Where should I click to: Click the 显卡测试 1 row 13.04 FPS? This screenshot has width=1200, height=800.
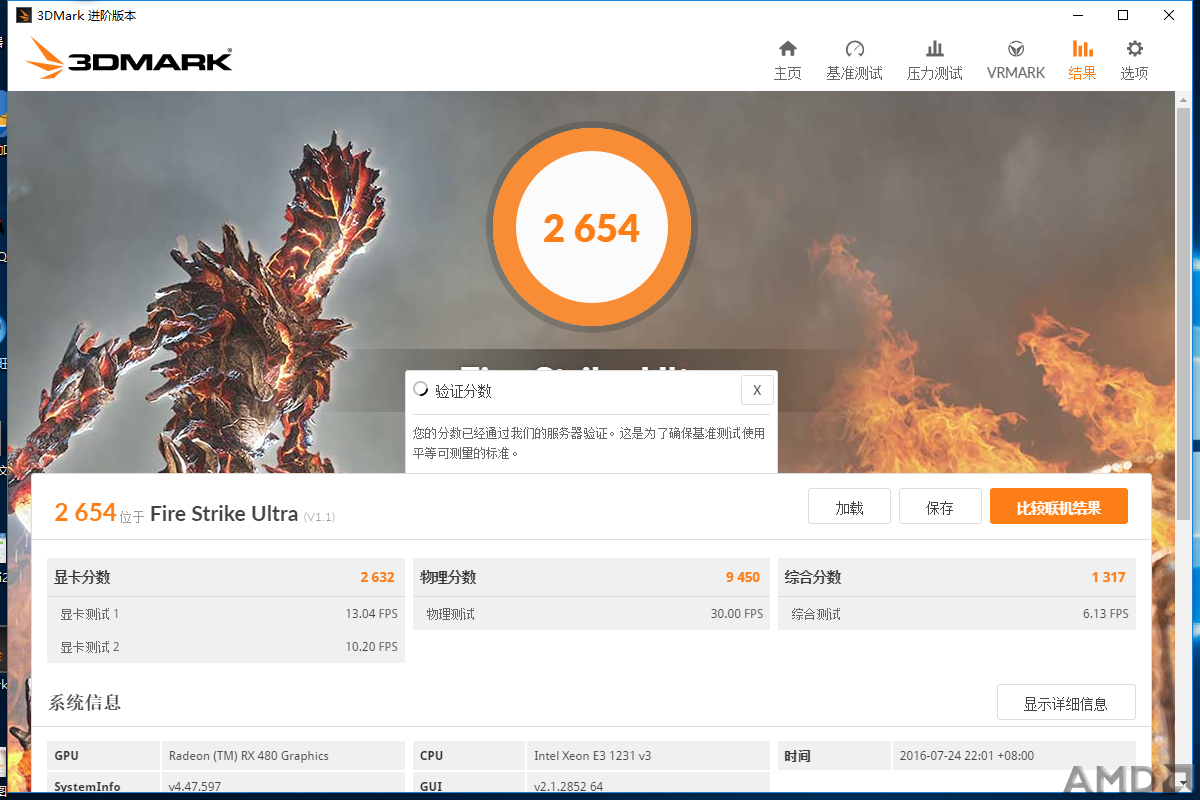(x=226, y=614)
